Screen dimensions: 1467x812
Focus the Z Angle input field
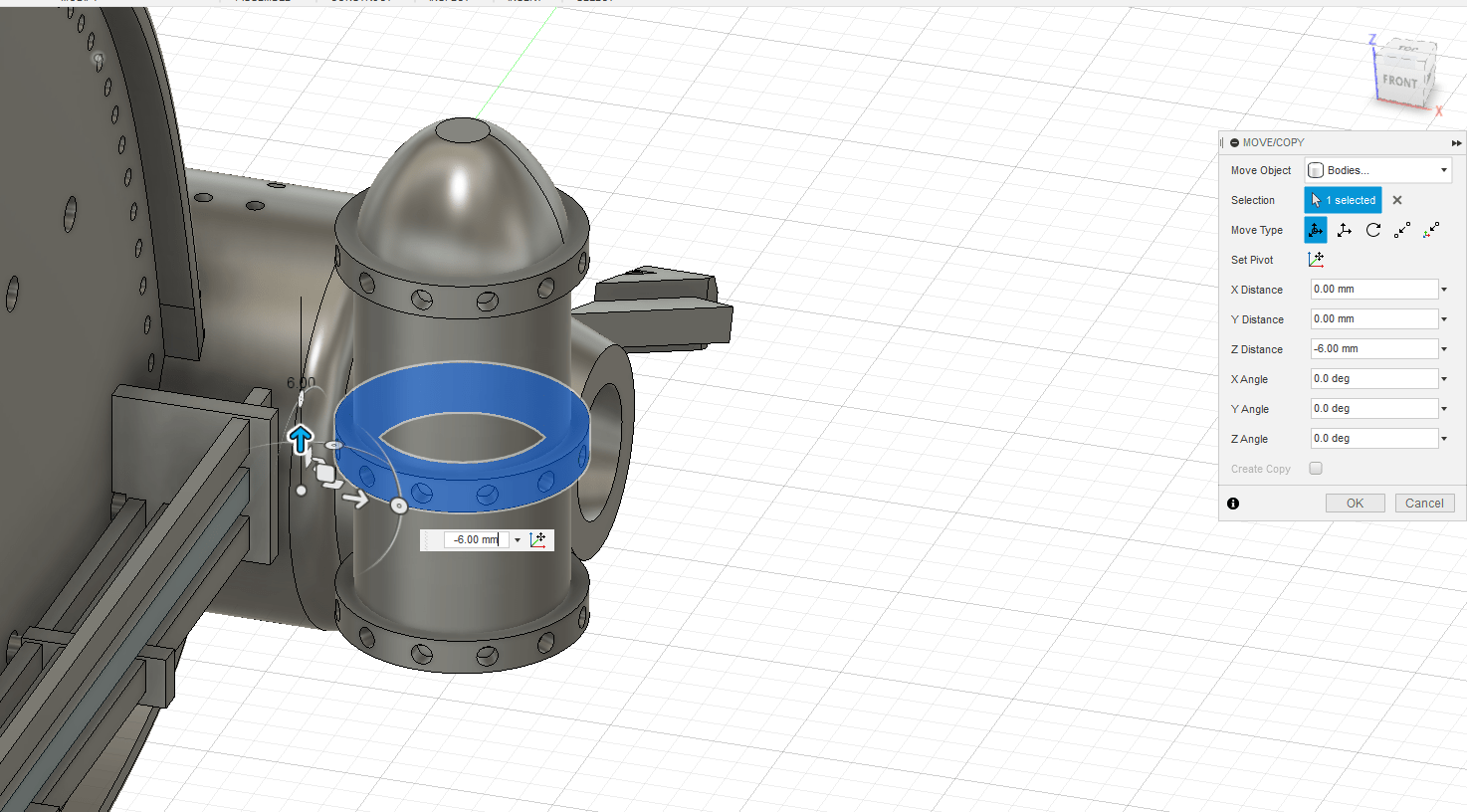coord(1373,439)
